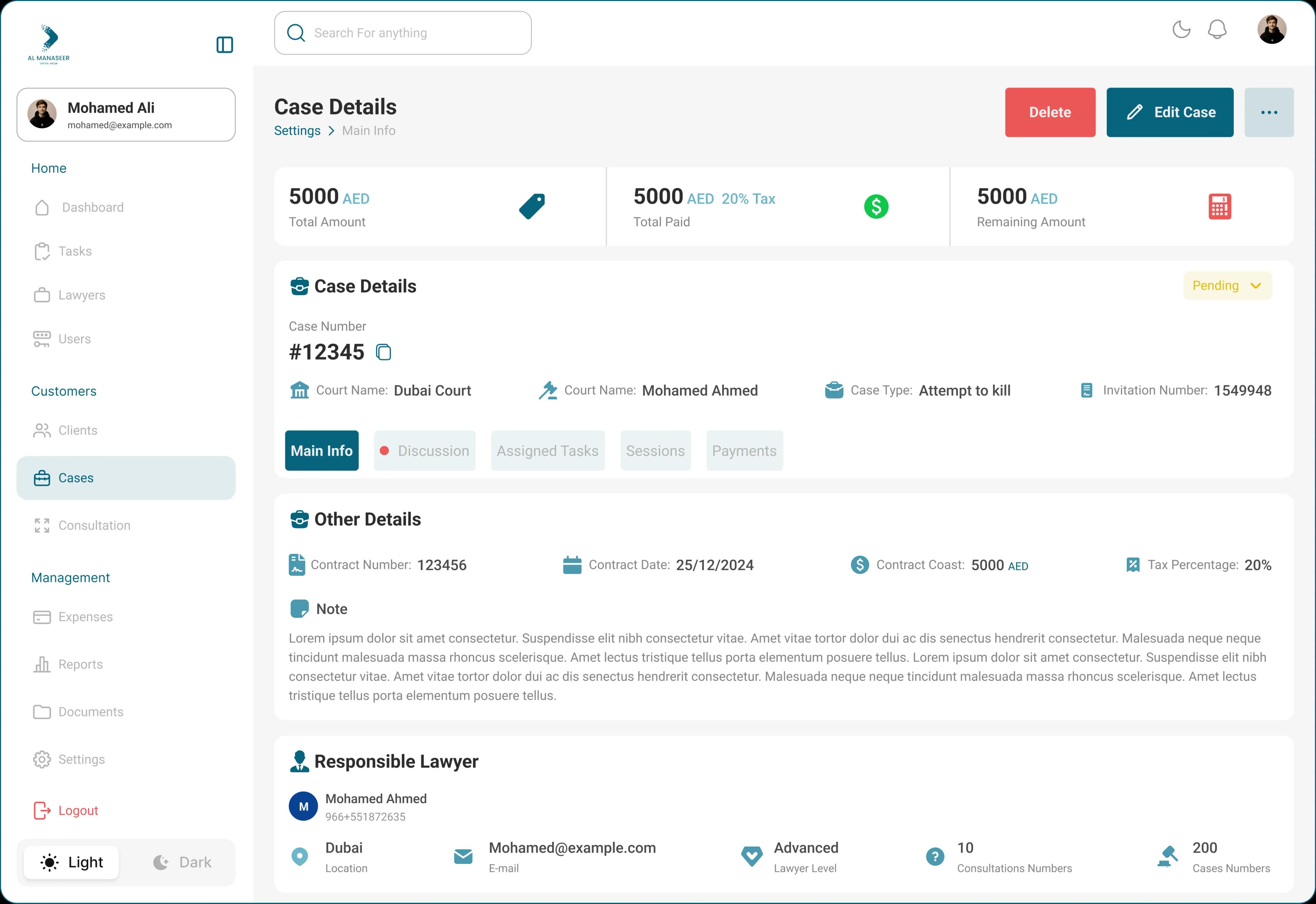Click the price tag icon on the Total Amount card
1316x904 pixels.
532,206
